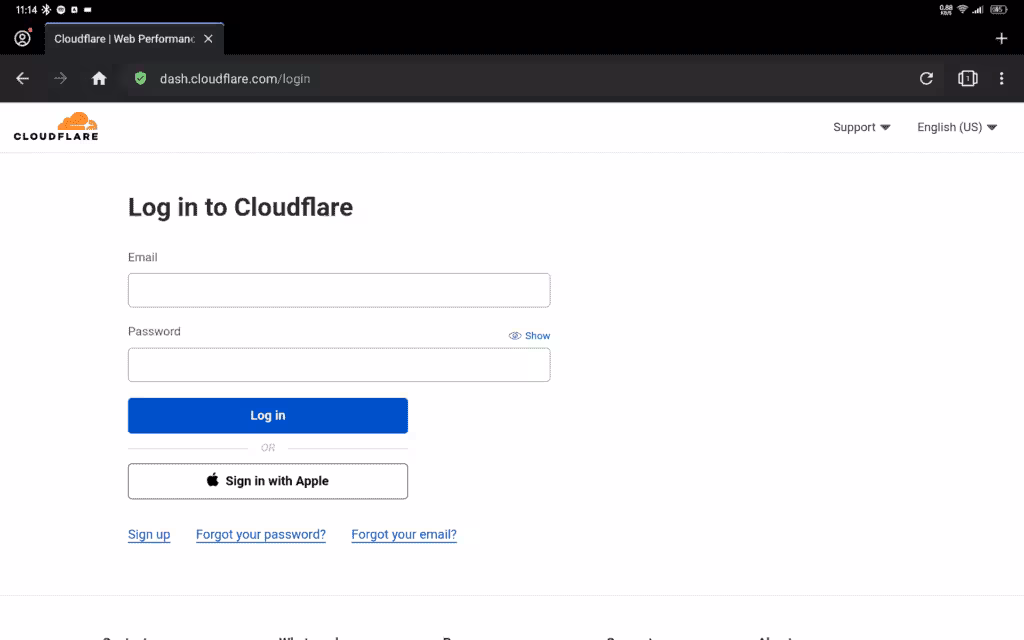Open the English (US) language dropdown
Viewport: 1024px width, 640px height.
[957, 127]
